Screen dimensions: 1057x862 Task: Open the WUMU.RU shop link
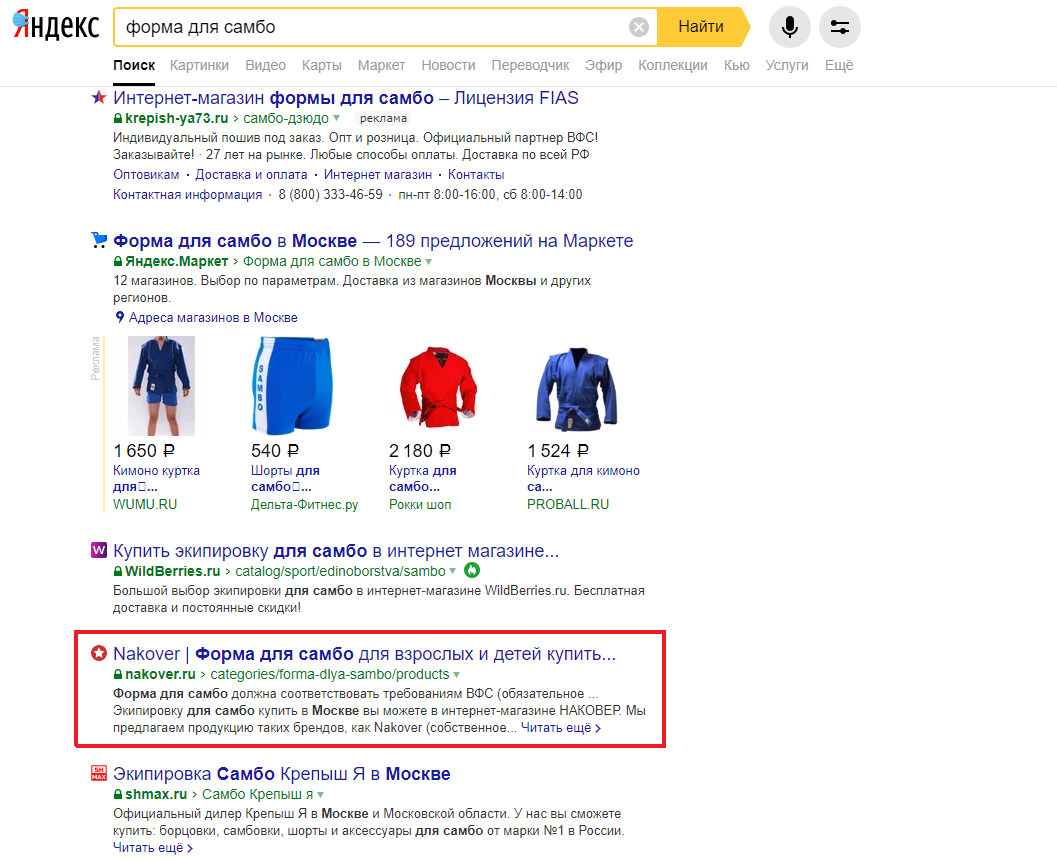(x=145, y=505)
